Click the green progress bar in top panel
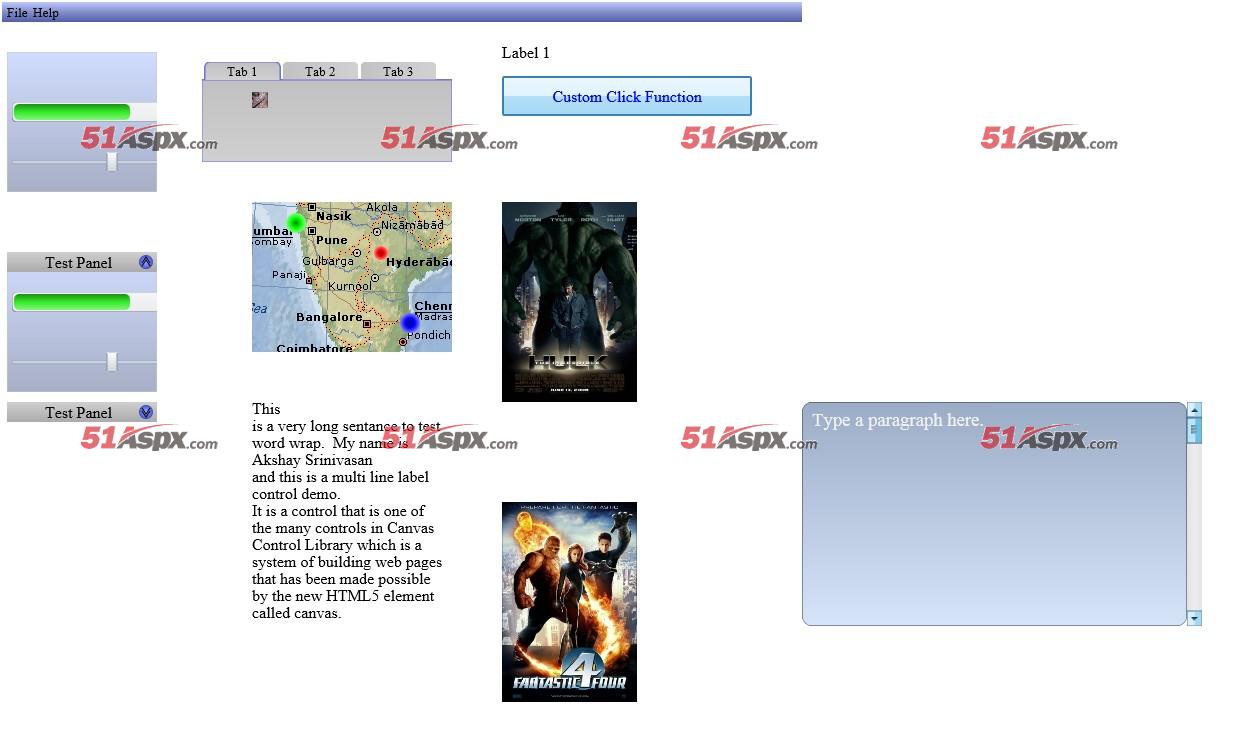The height and width of the screenshot is (749, 1253). click(x=72, y=112)
